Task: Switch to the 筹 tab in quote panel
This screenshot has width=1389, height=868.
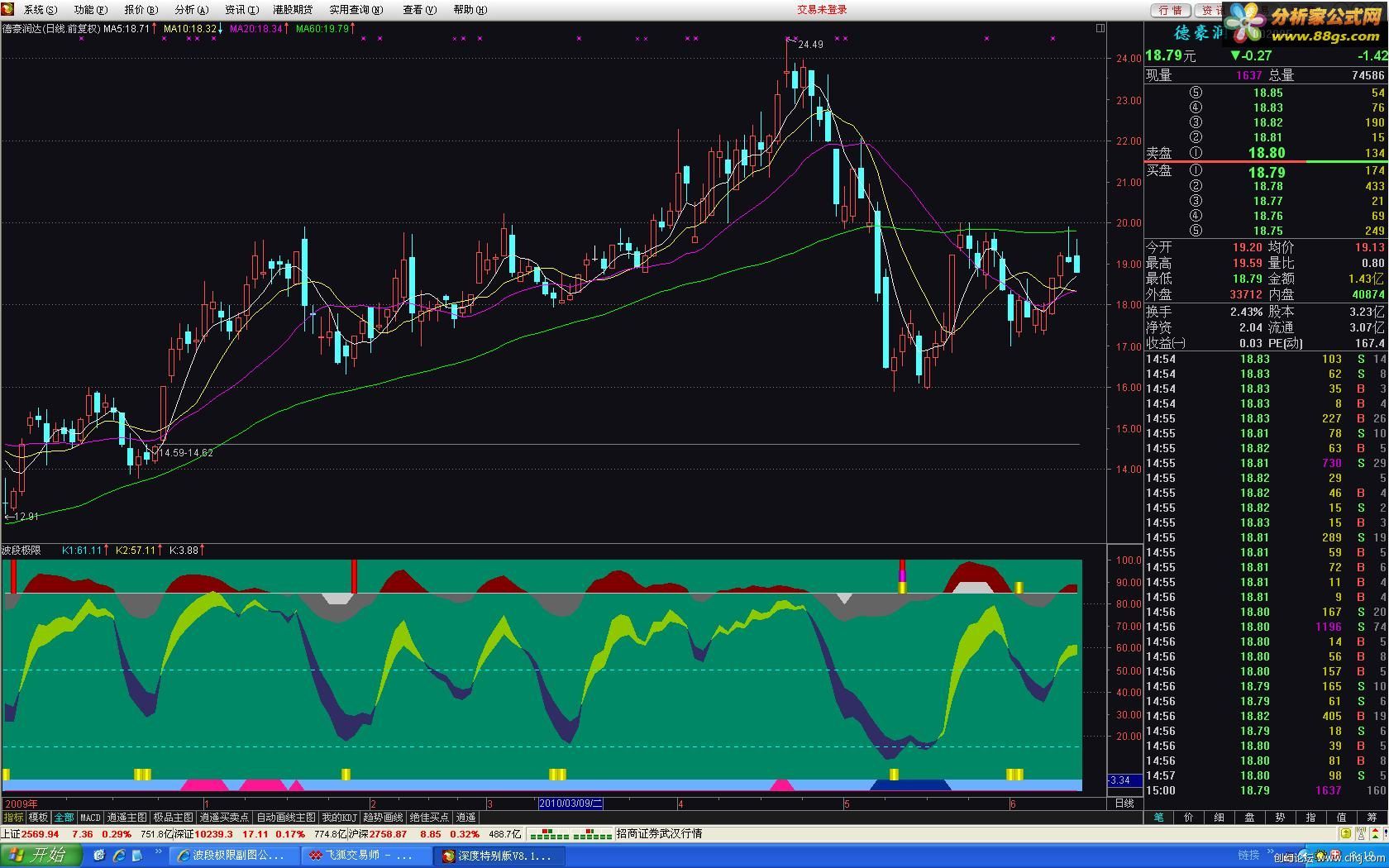Action: tap(1372, 818)
